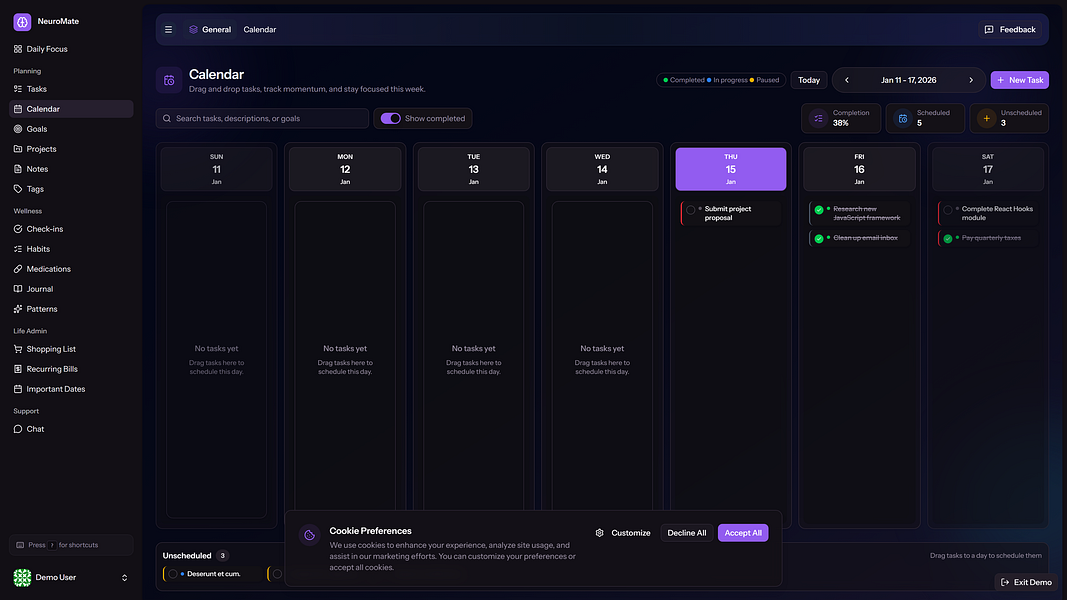1067x600 pixels.
Task: Click the Completed legend green dot
Action: click(x=666, y=80)
